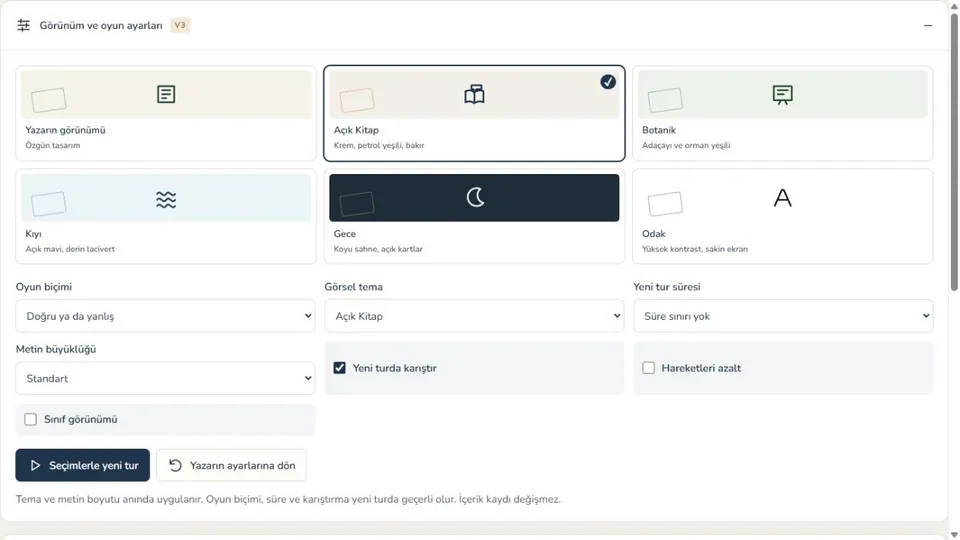Disable the Yeni turda karıştır checkbox
Viewport: 960px width, 540px height.
[339, 368]
